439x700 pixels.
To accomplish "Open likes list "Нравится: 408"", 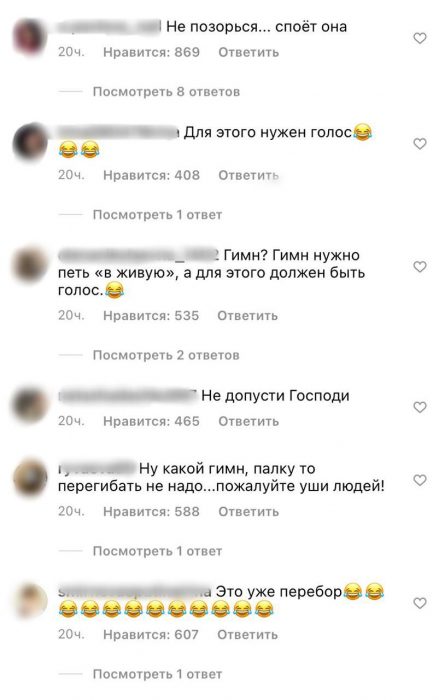I will (x=151, y=175).
